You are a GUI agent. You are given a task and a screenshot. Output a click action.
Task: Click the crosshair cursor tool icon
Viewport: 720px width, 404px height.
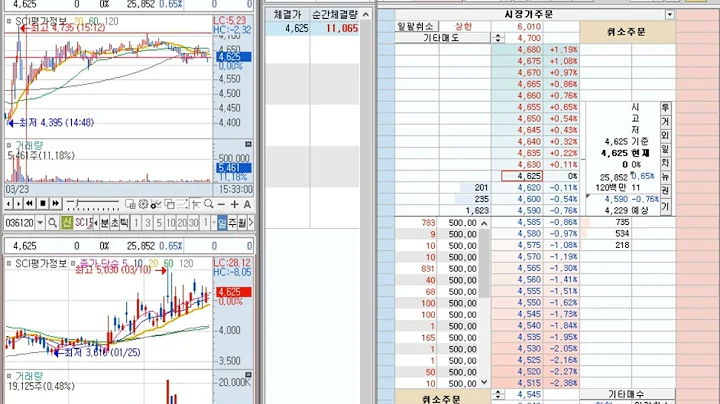pyautogui.click(x=196, y=204)
